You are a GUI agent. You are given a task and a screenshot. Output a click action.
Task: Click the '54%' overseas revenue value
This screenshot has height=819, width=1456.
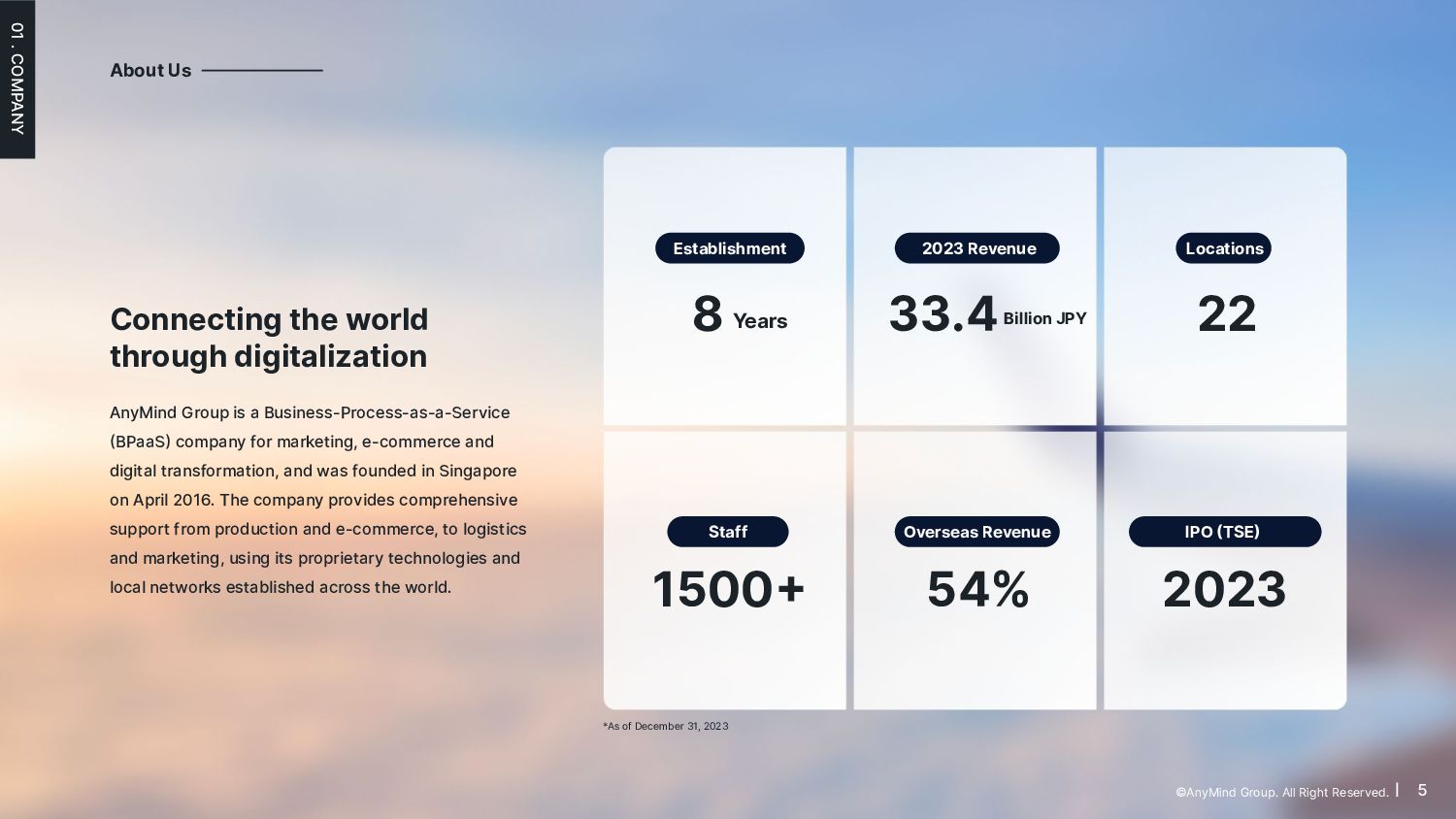[x=978, y=589]
